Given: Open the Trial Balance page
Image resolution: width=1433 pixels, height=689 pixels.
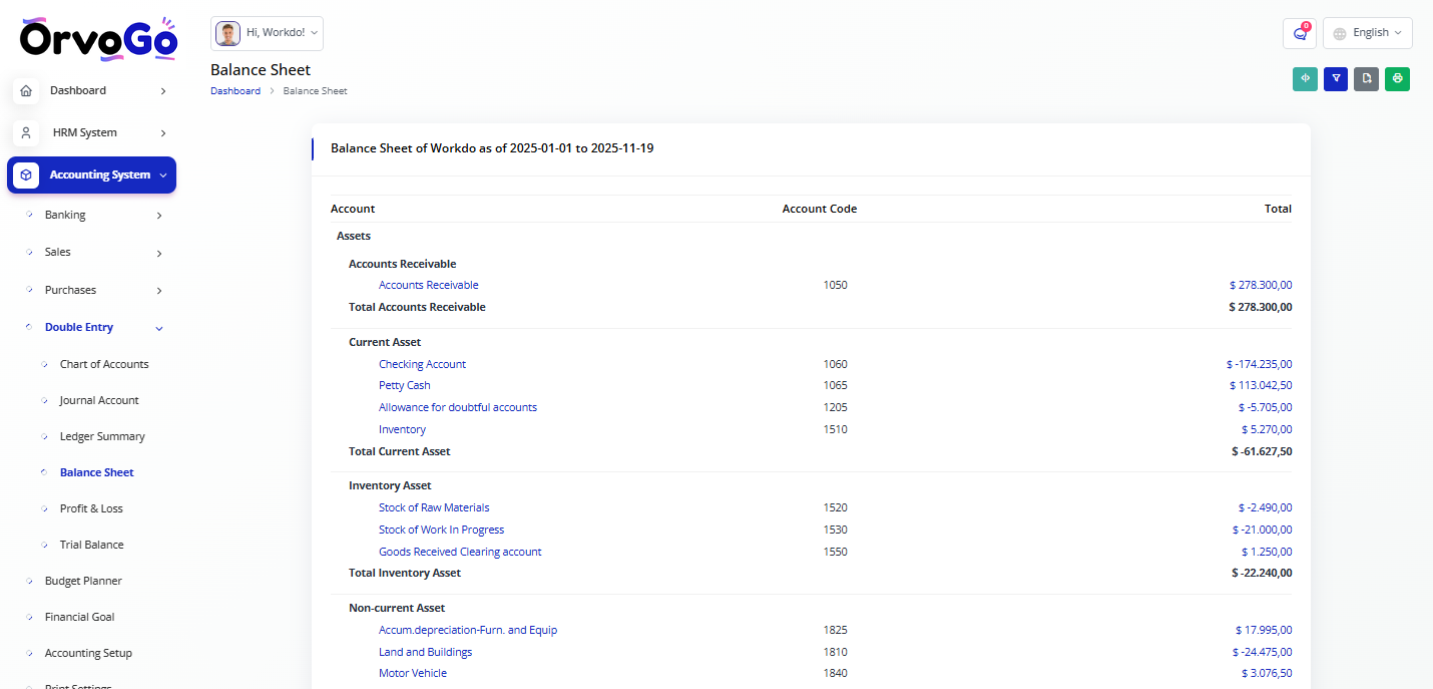Looking at the screenshot, I should [x=92, y=545].
